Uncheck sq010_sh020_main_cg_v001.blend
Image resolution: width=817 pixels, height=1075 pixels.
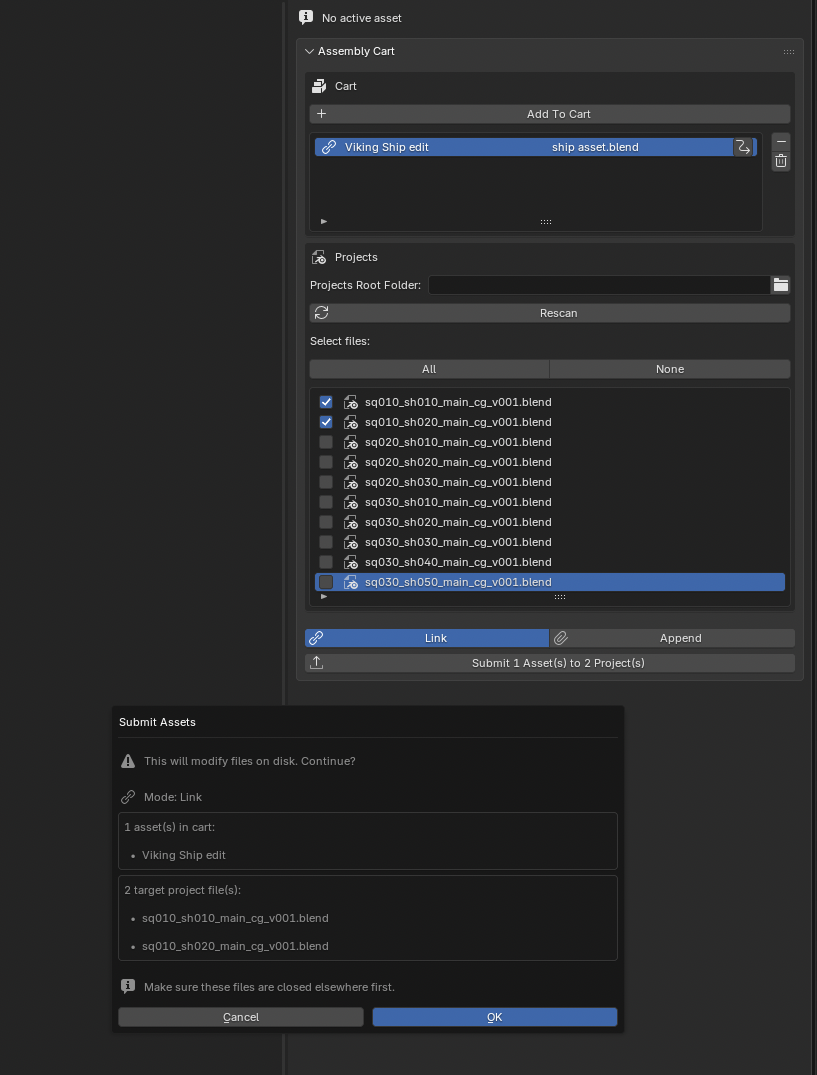pyautogui.click(x=326, y=422)
